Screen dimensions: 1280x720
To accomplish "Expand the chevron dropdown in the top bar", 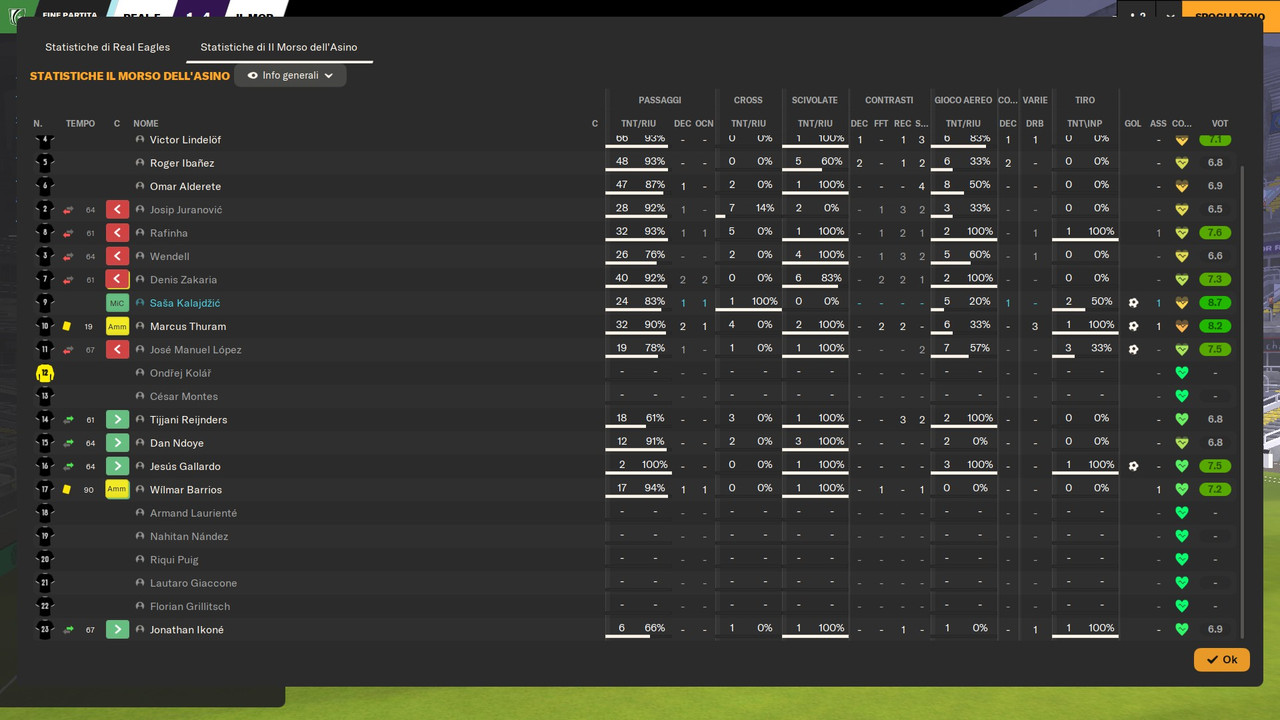I will click(1170, 16).
